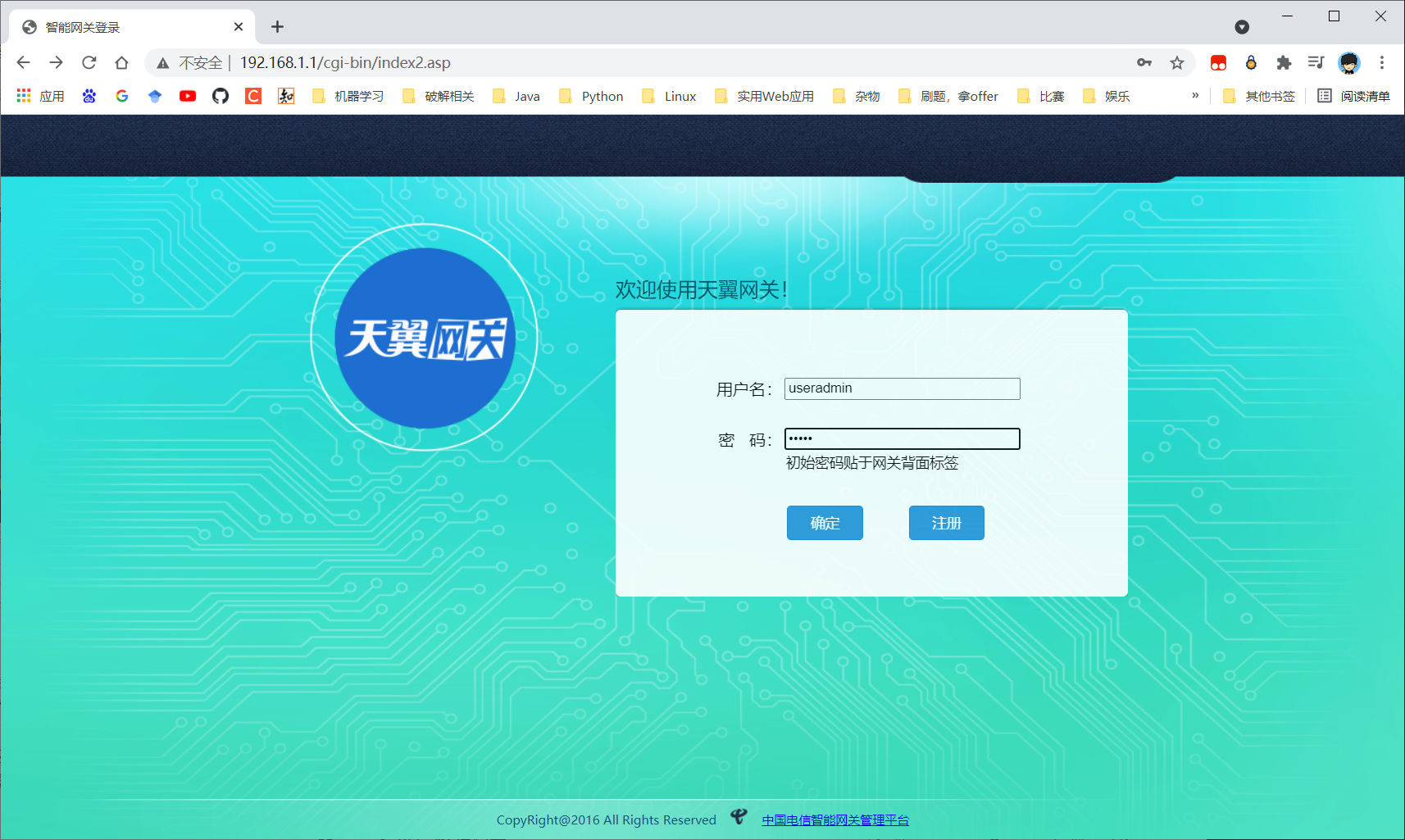The height and width of the screenshot is (840, 1405).
Task: Open the bookmark right of red C
Action: click(286, 96)
